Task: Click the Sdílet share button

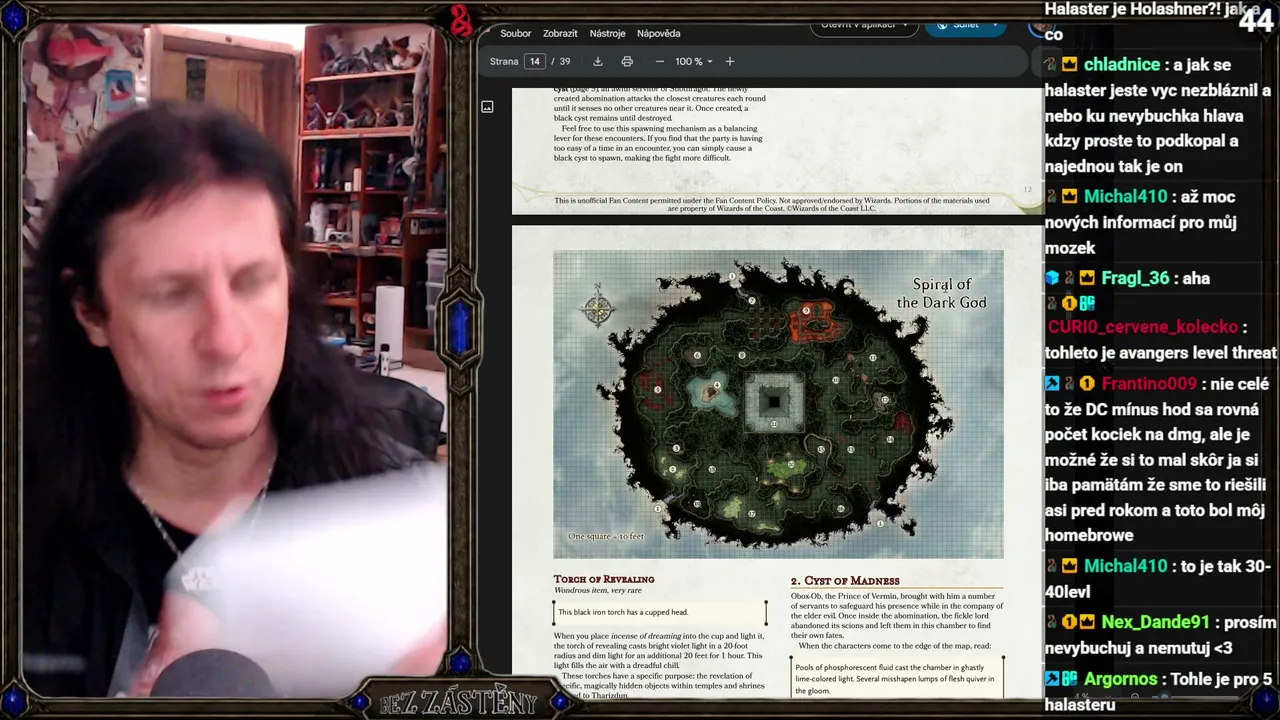Action: 965,24
